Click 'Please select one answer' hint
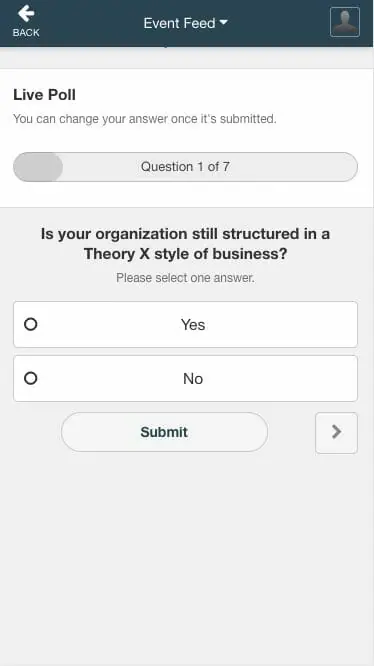Image resolution: width=374 pixels, height=666 pixels. point(186,278)
